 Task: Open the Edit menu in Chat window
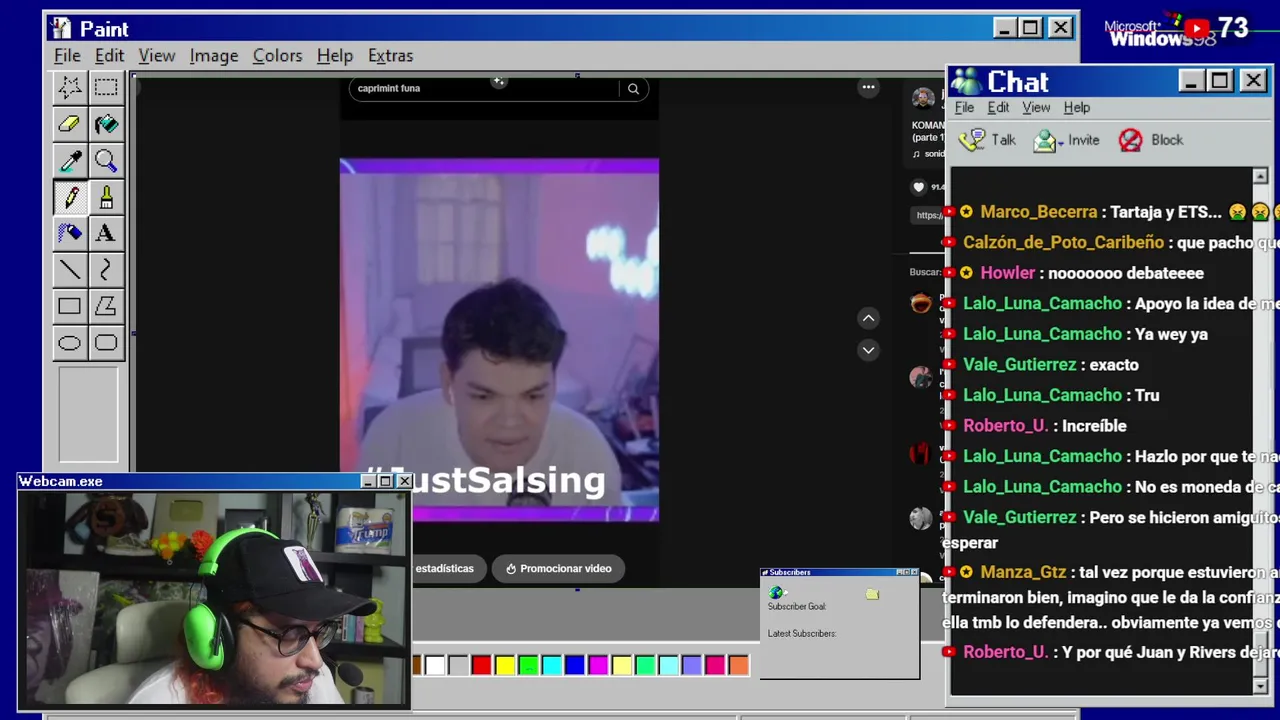pyautogui.click(x=998, y=107)
